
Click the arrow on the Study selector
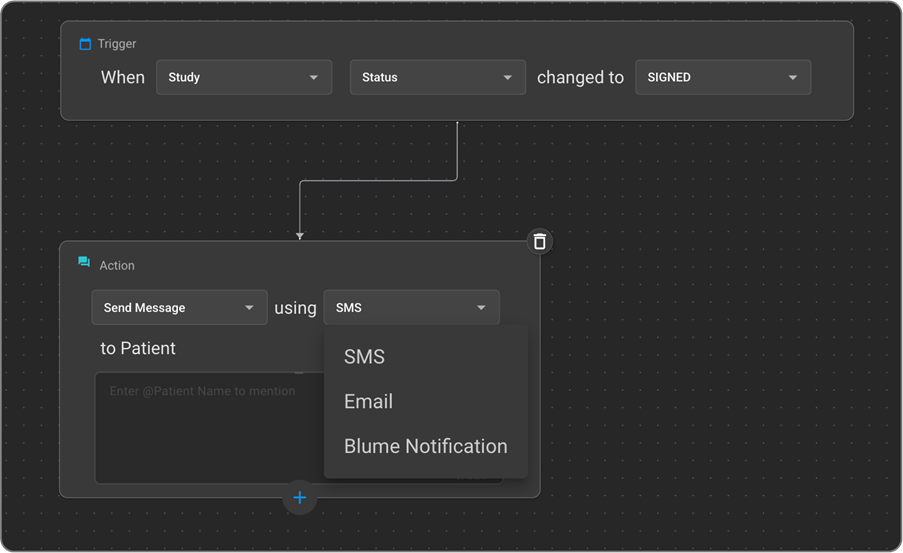click(x=314, y=78)
